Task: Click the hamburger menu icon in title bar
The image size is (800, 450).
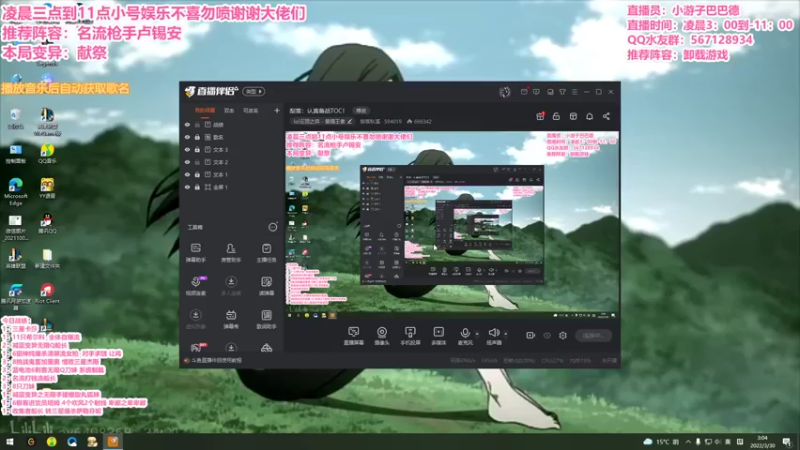Action: 574,92
